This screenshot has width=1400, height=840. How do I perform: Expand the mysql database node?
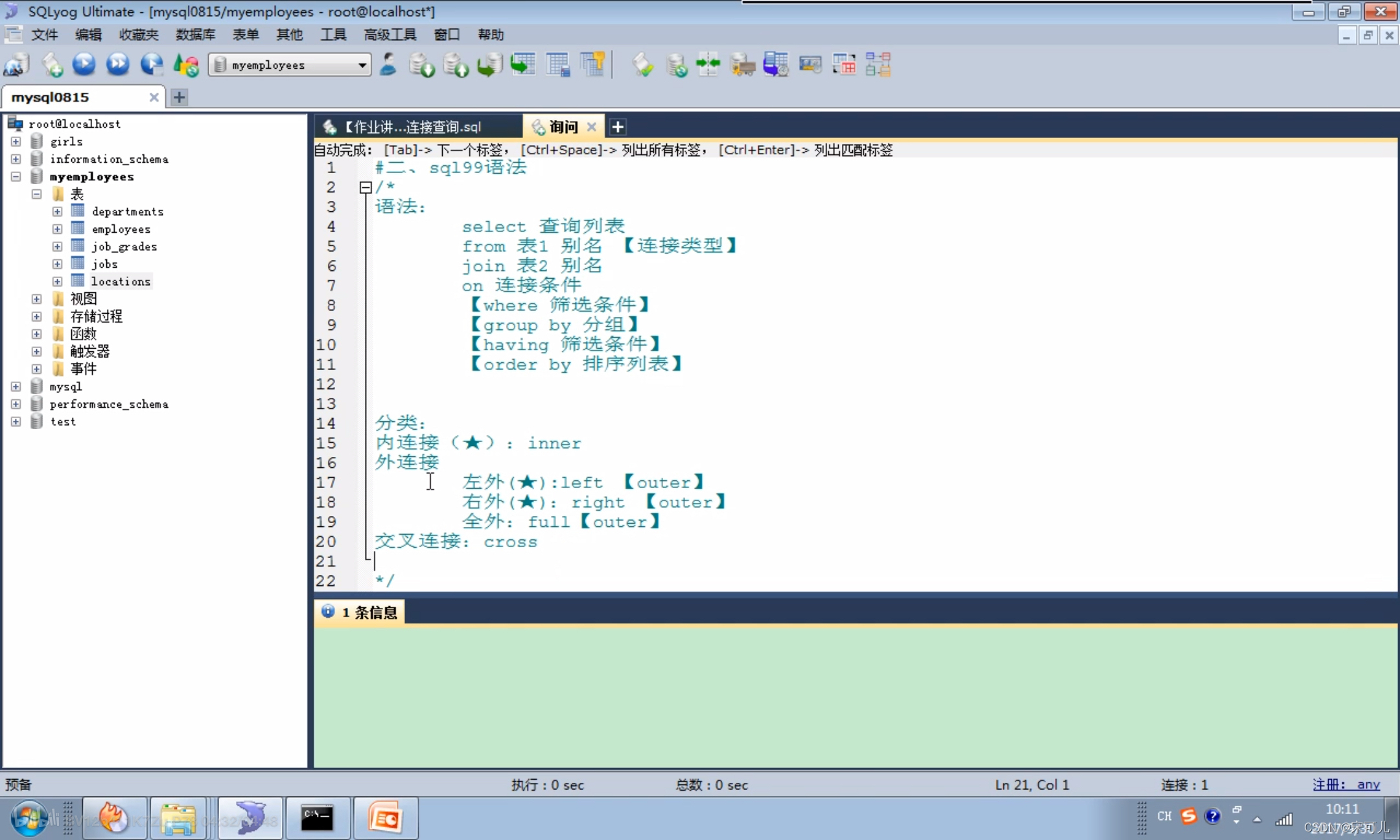tap(16, 386)
